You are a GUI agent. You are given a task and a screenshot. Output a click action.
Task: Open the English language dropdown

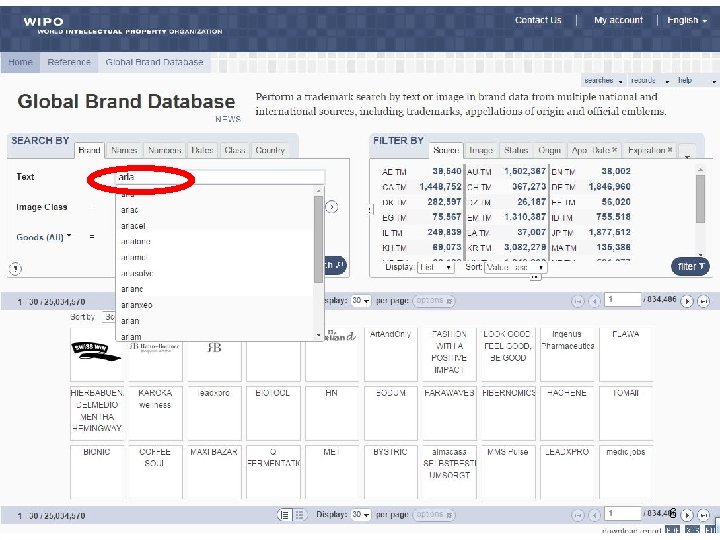[687, 20]
